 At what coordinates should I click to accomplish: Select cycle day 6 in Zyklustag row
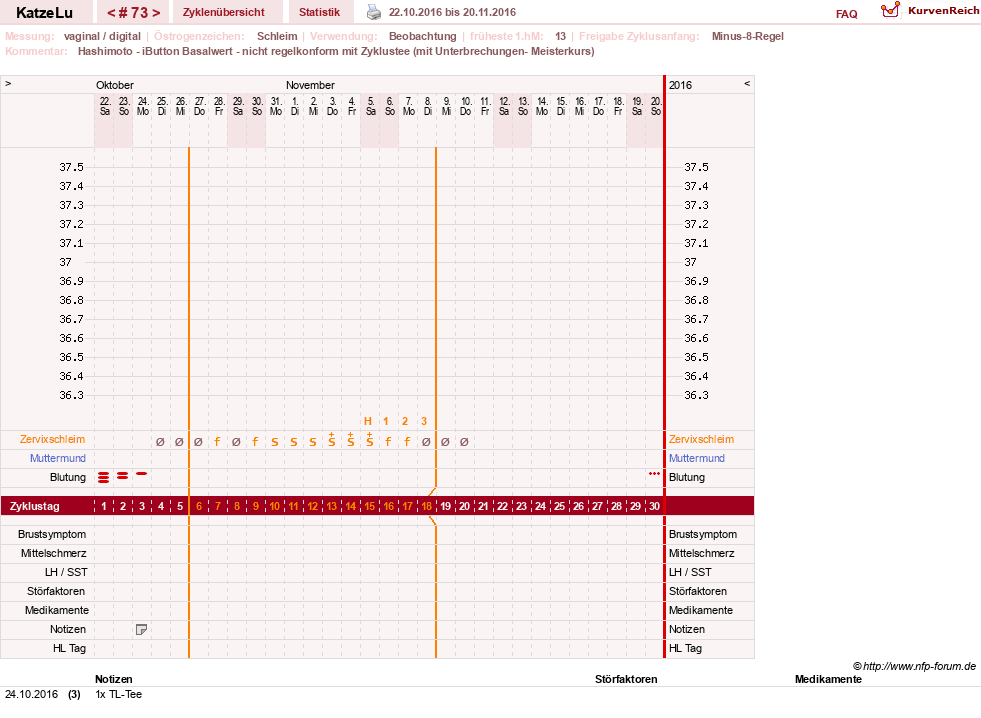pyautogui.click(x=199, y=506)
